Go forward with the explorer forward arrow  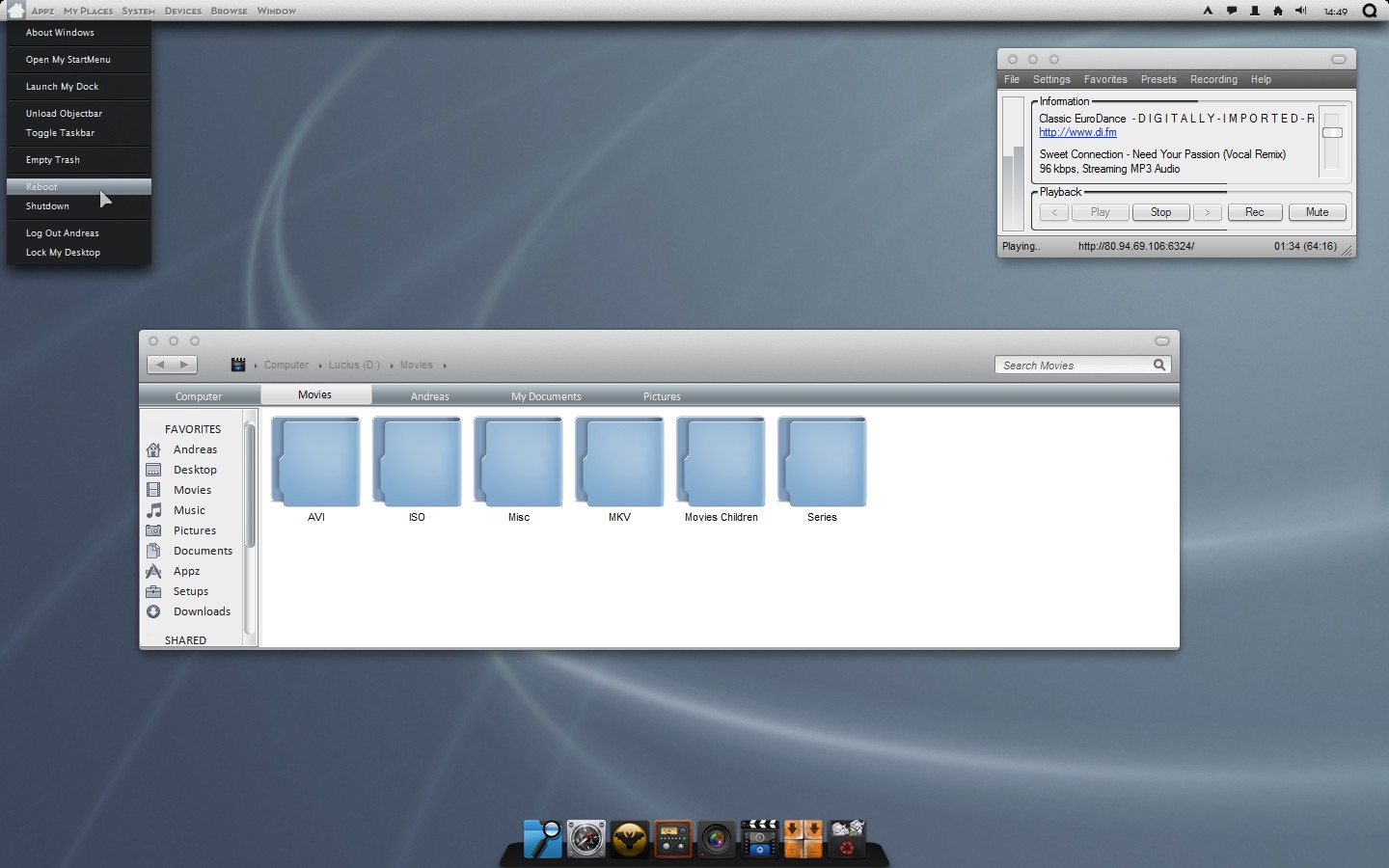coord(184,365)
